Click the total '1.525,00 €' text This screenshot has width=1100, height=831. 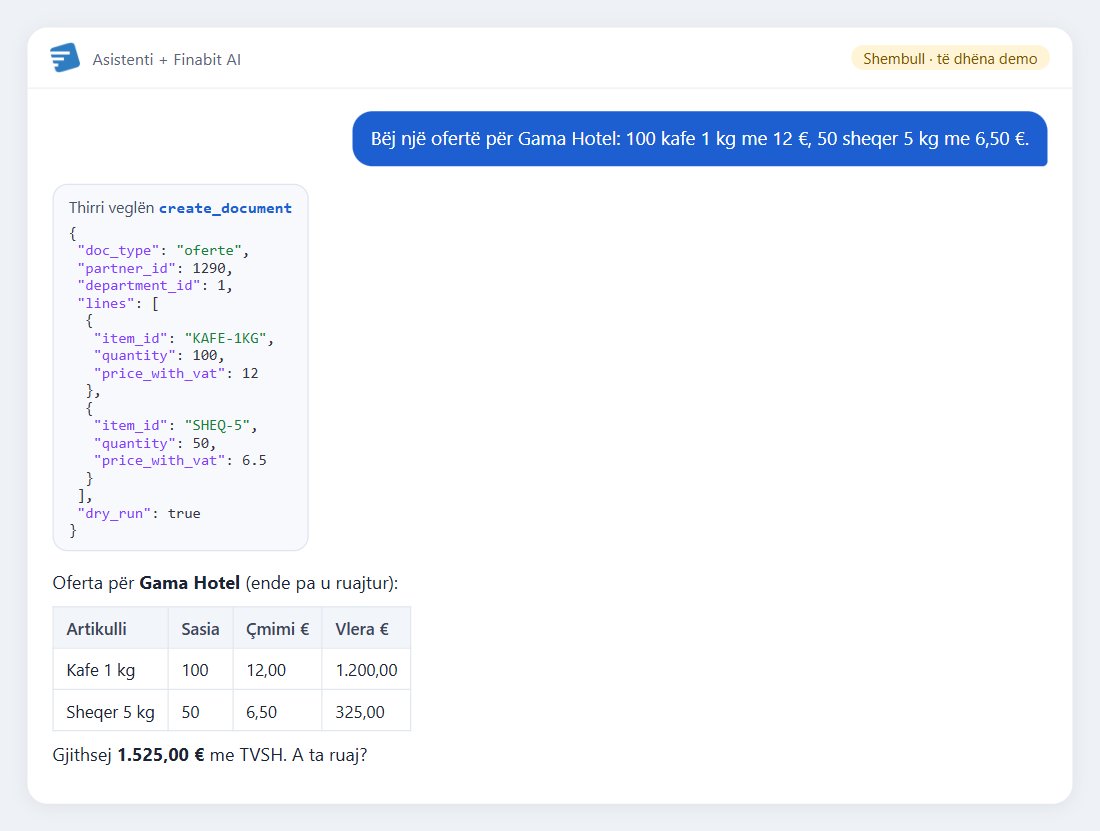[161, 755]
